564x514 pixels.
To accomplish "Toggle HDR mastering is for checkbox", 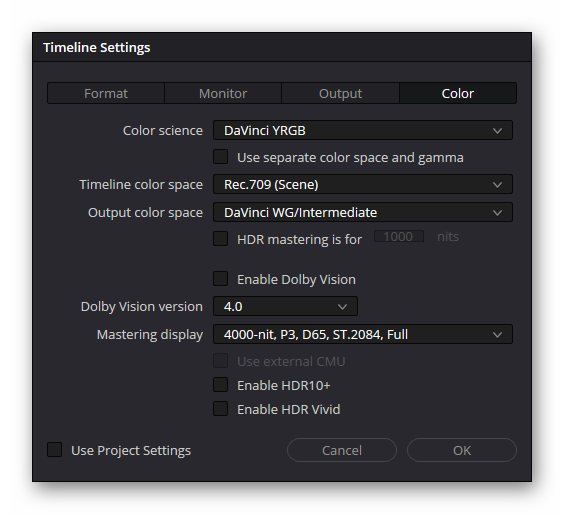I will pyautogui.click(x=220, y=238).
